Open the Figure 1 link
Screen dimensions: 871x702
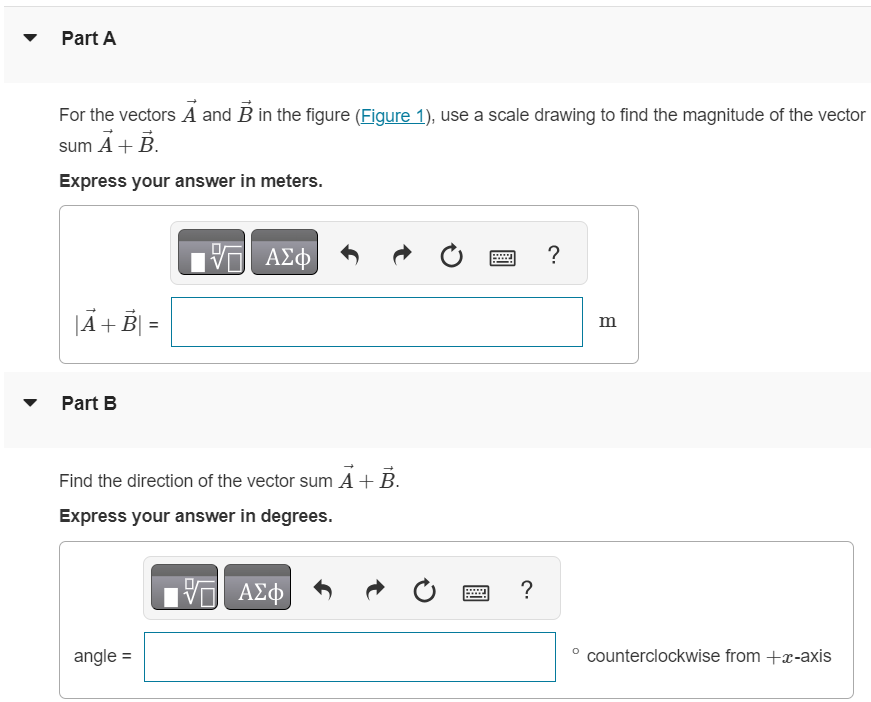[x=393, y=116]
